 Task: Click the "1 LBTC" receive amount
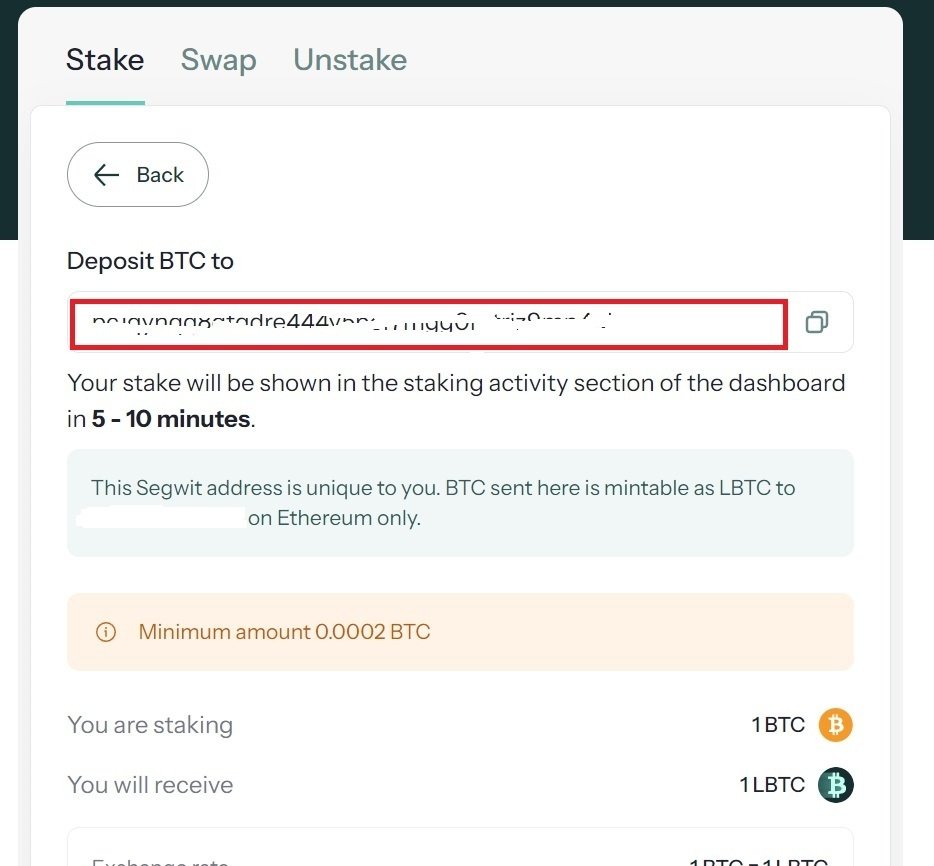point(772,785)
